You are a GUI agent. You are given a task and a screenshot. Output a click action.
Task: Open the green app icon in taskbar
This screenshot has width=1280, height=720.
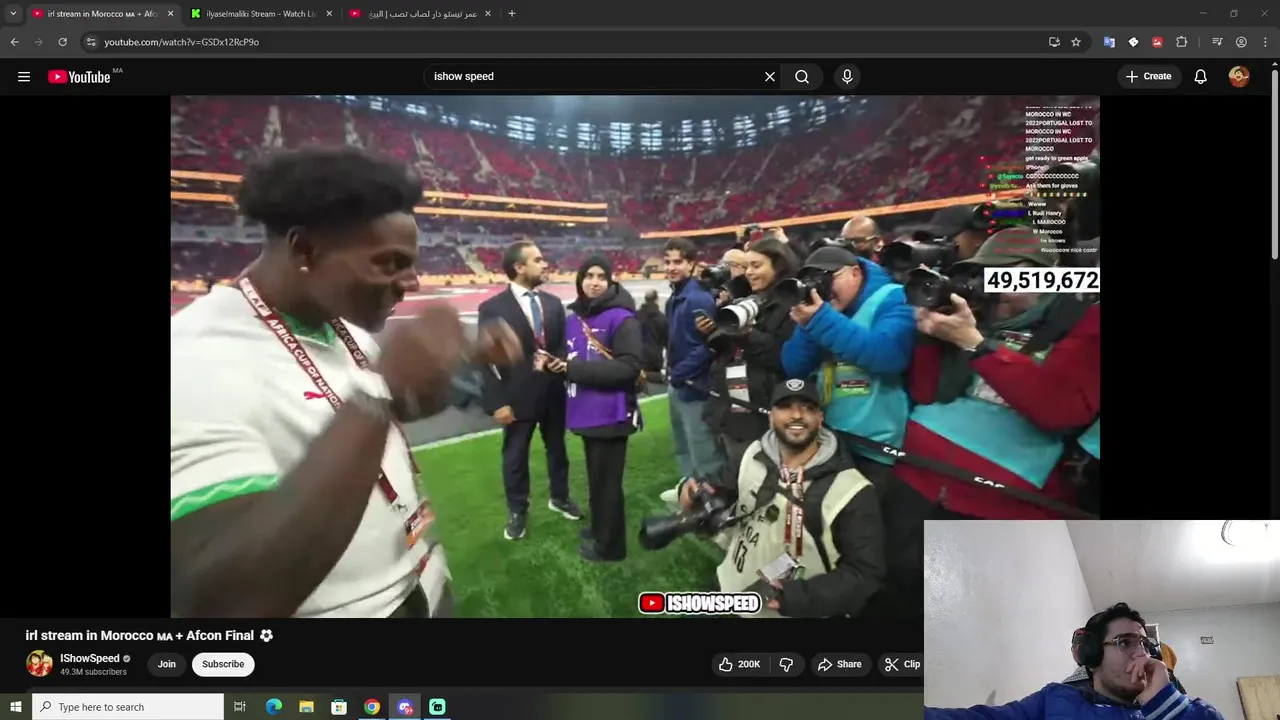[437, 707]
